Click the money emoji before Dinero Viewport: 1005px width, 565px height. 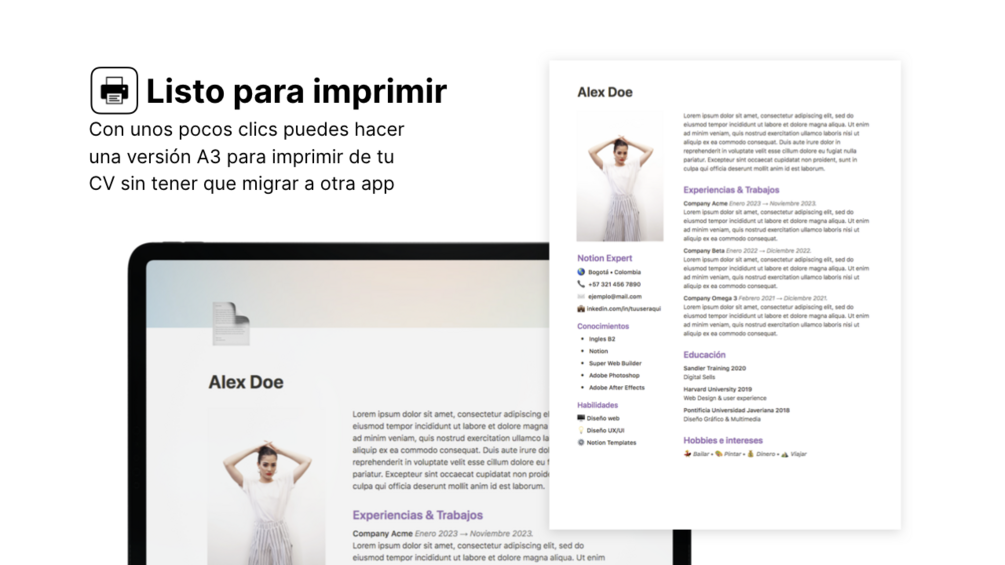(751, 454)
